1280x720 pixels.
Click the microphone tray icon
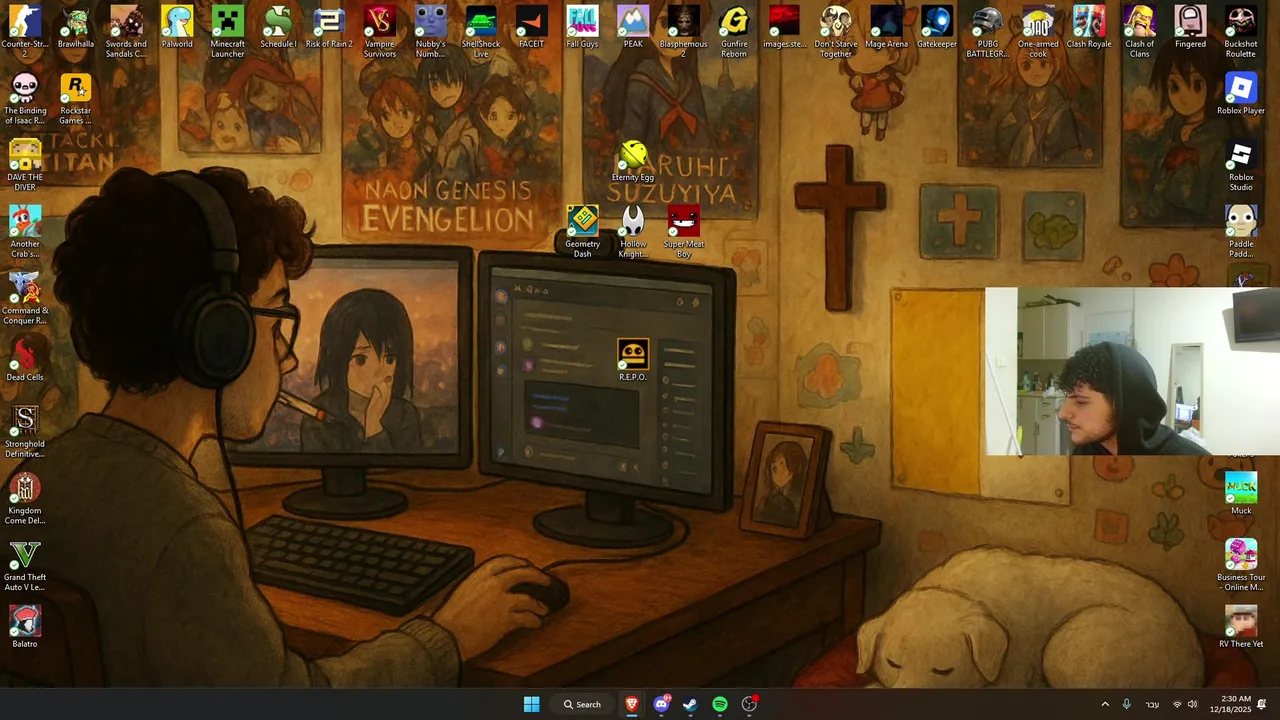(x=1126, y=704)
